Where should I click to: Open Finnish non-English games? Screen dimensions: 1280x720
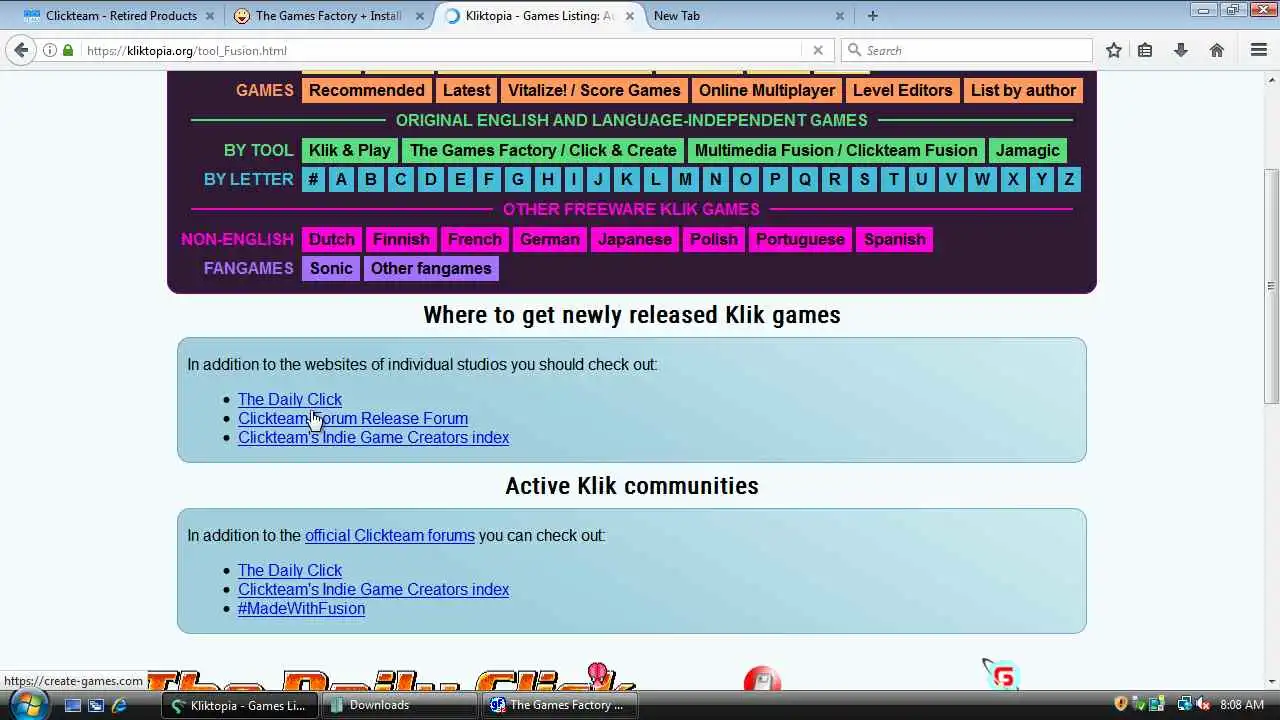(401, 239)
